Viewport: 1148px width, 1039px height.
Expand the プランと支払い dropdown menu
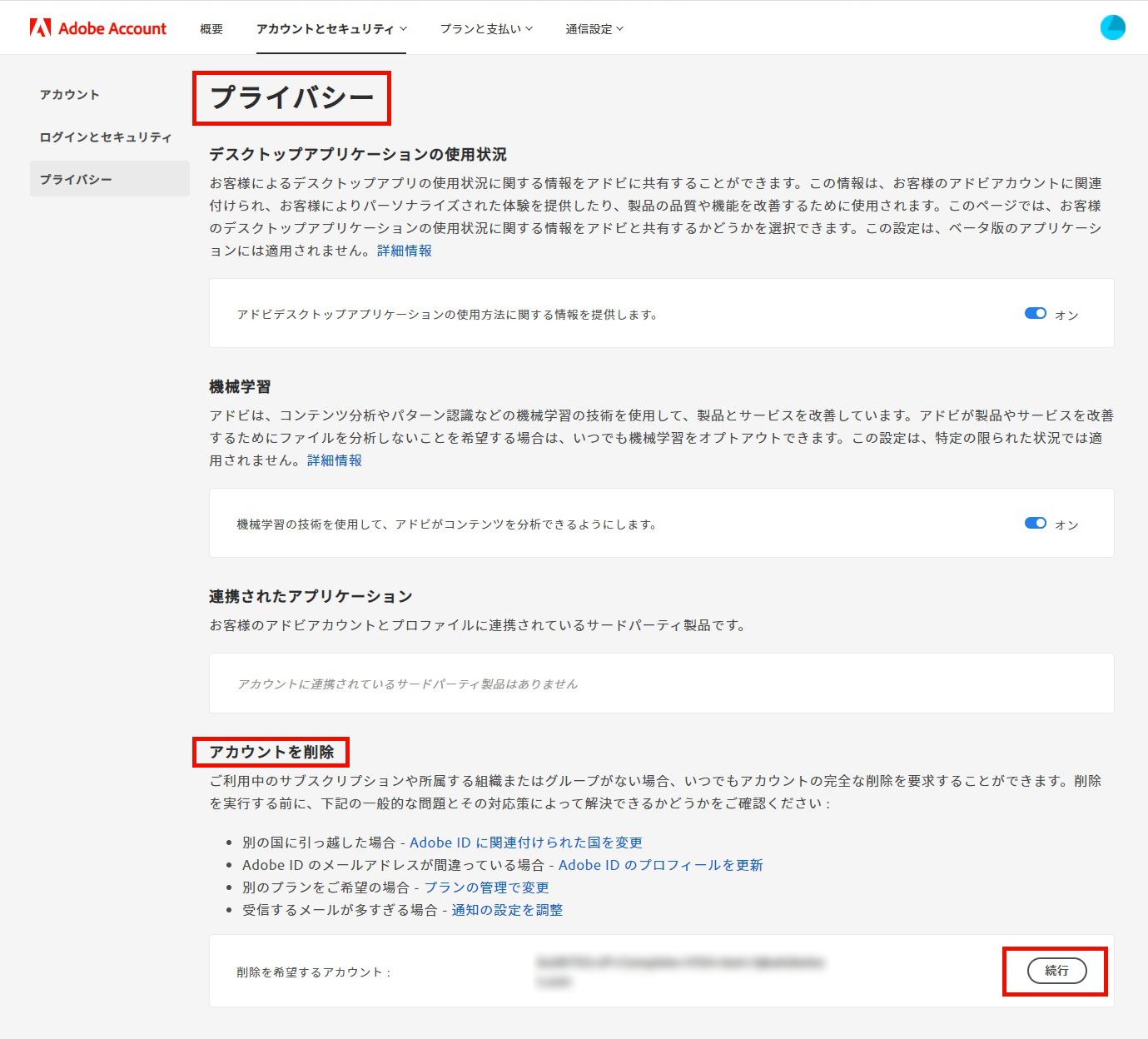[486, 29]
